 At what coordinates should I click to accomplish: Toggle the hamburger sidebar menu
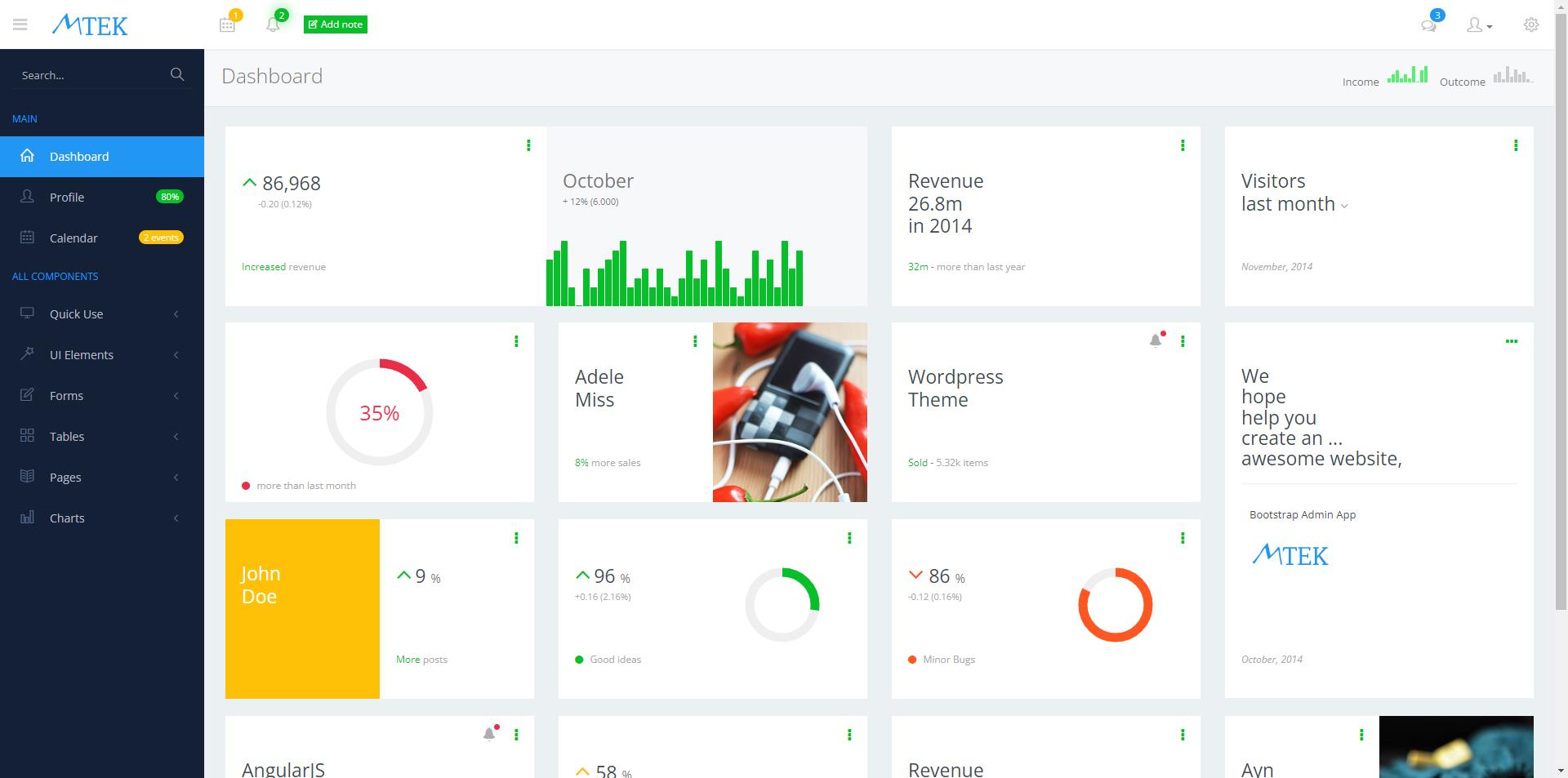(x=20, y=24)
